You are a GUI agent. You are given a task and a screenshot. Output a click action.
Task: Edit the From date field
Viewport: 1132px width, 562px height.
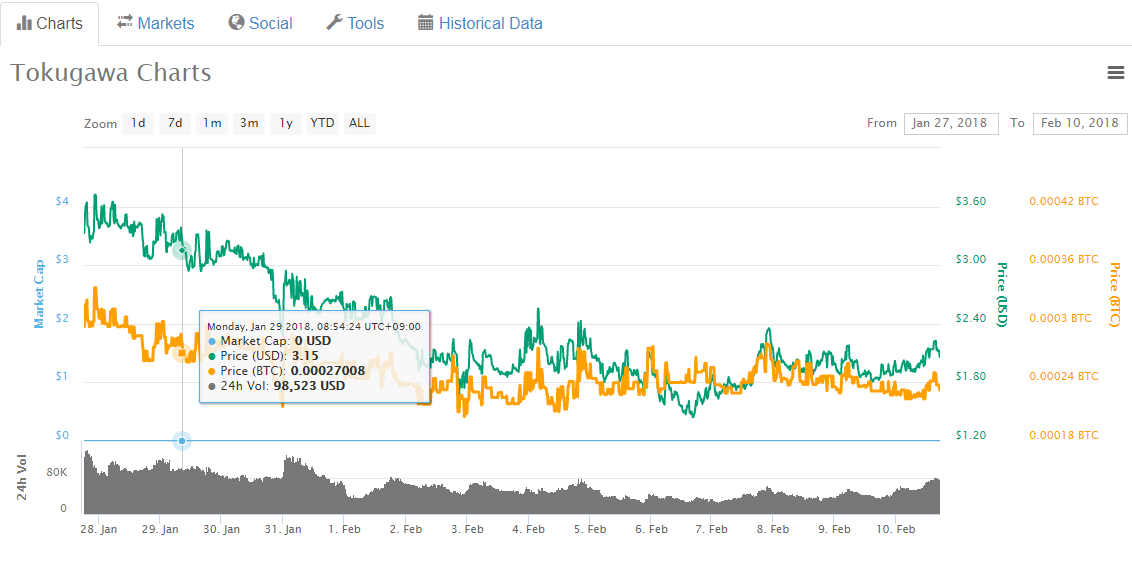click(x=950, y=123)
